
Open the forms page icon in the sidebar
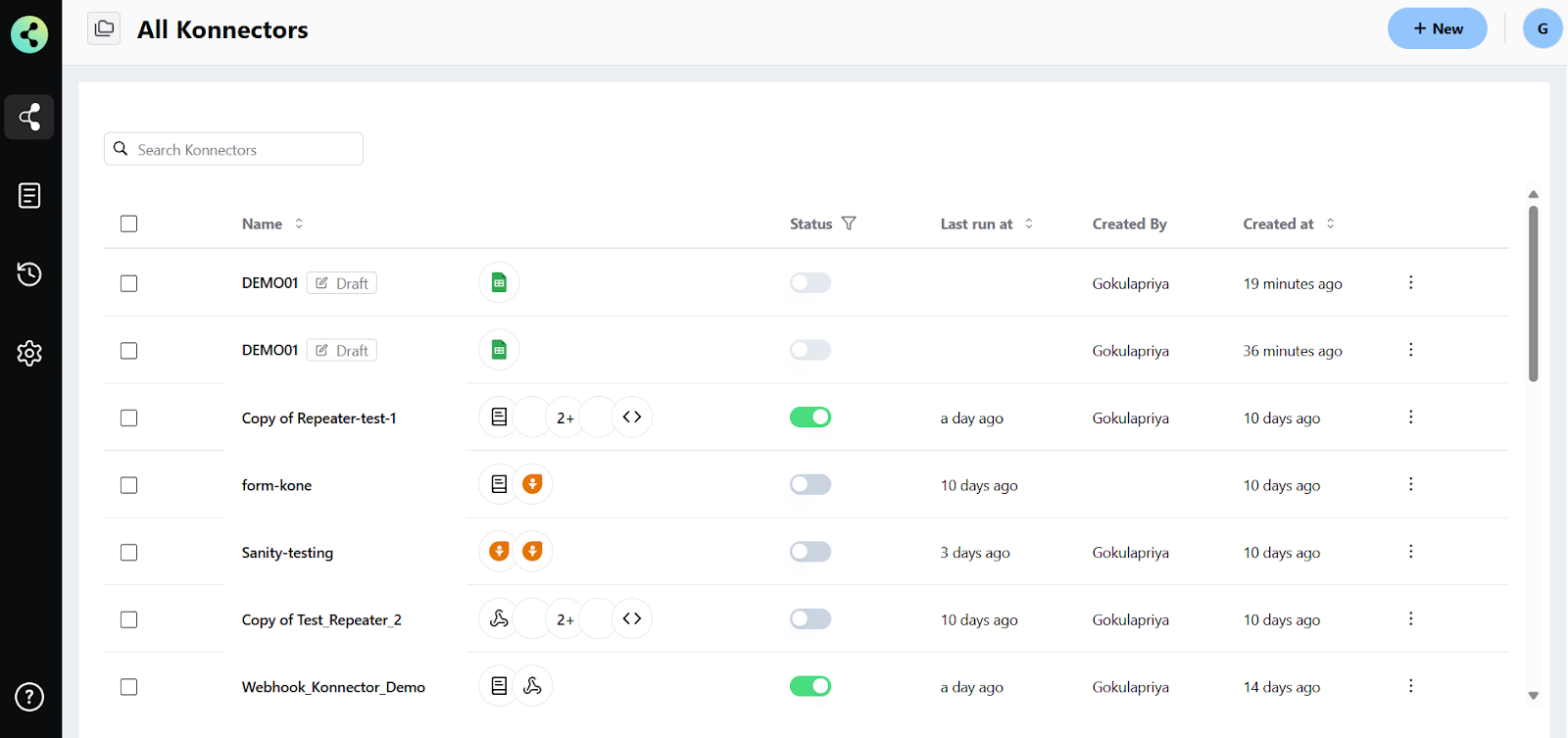pyautogui.click(x=29, y=195)
